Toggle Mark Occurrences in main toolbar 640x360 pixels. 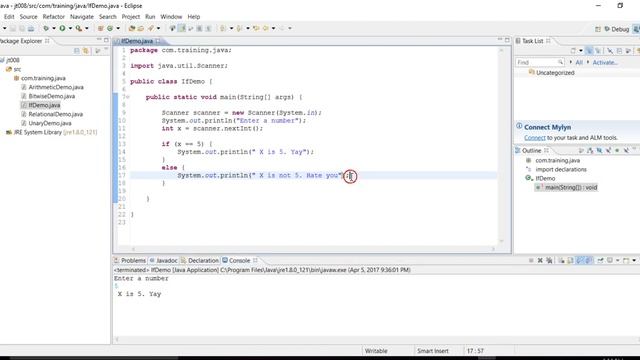(182, 28)
